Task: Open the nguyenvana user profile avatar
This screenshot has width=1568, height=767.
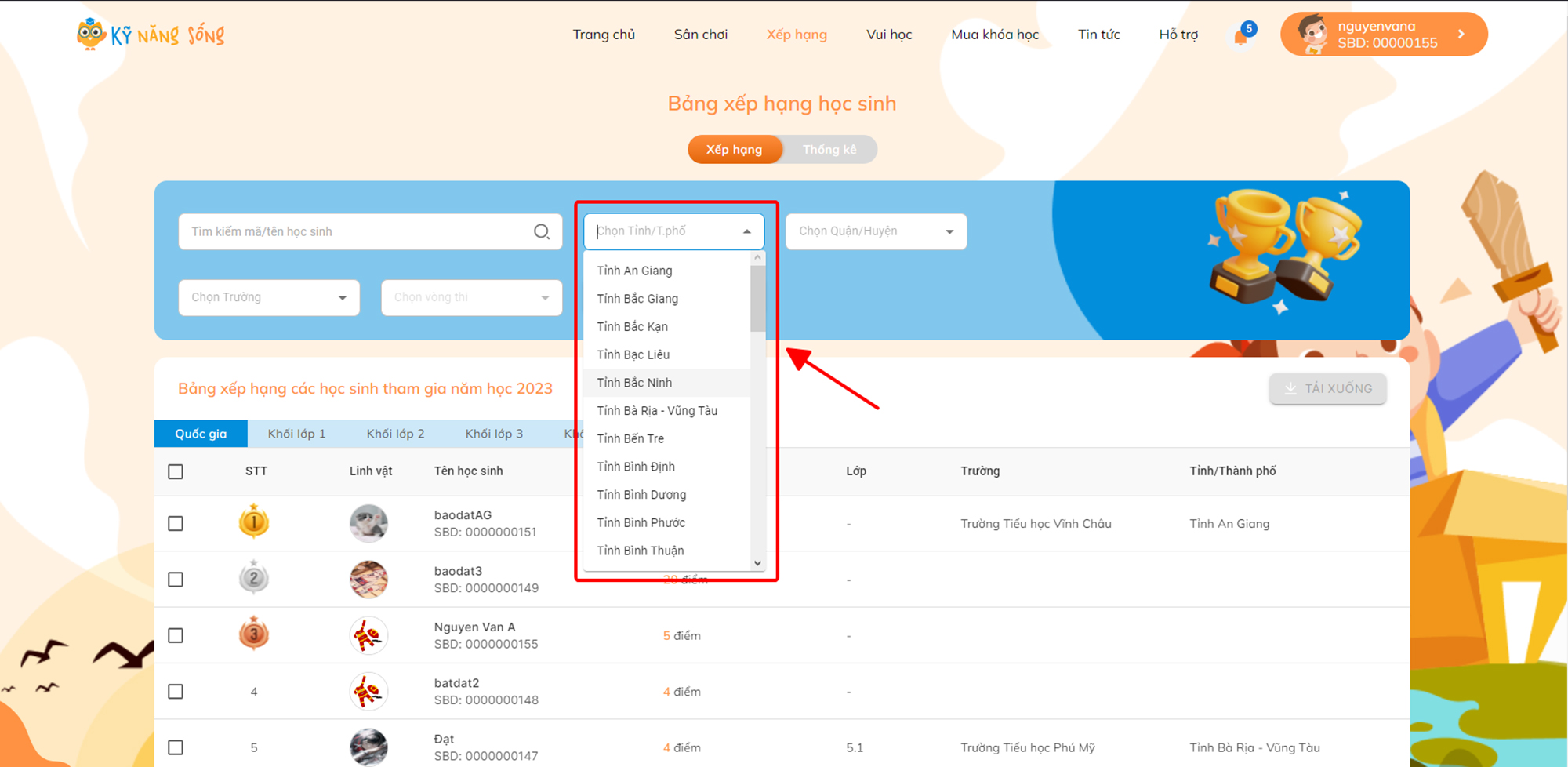Action: (x=1312, y=35)
